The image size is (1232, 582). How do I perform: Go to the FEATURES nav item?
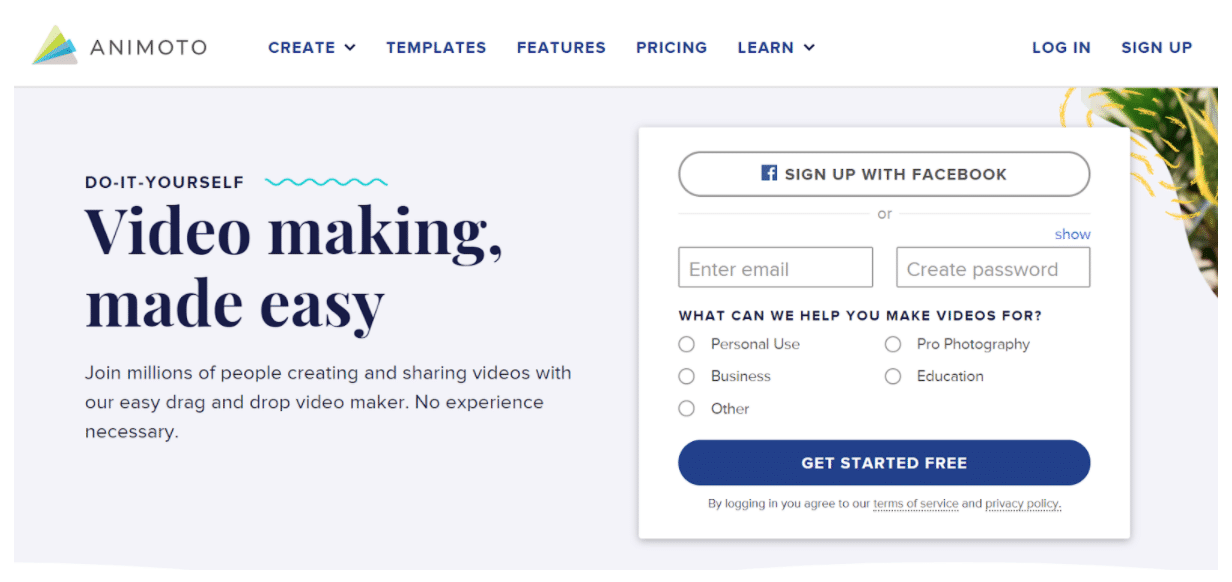point(561,47)
